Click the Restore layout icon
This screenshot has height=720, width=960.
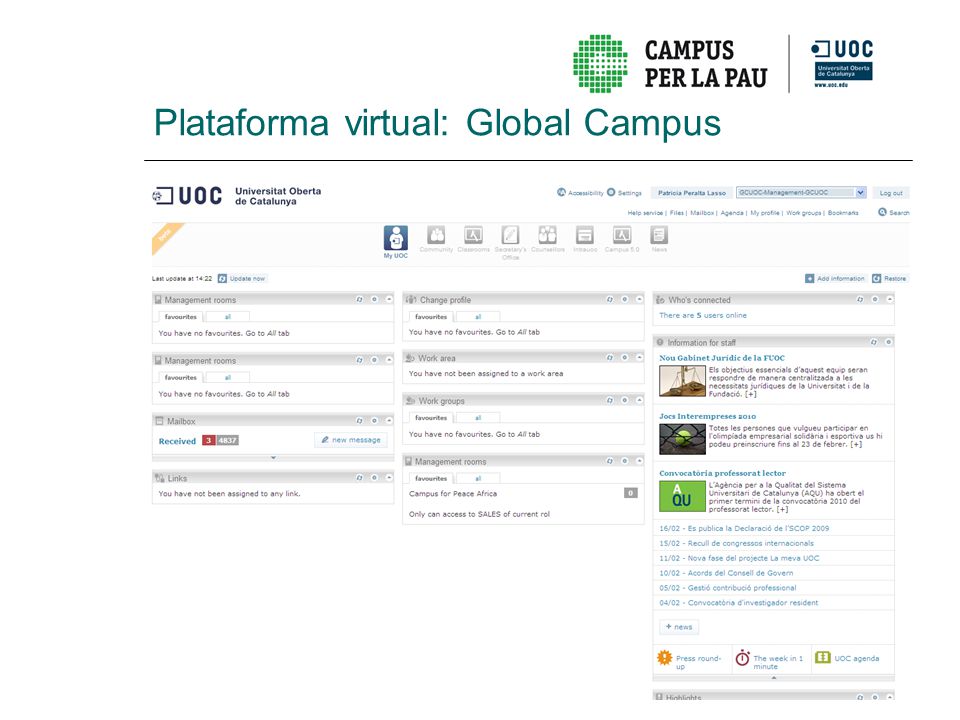[877, 279]
